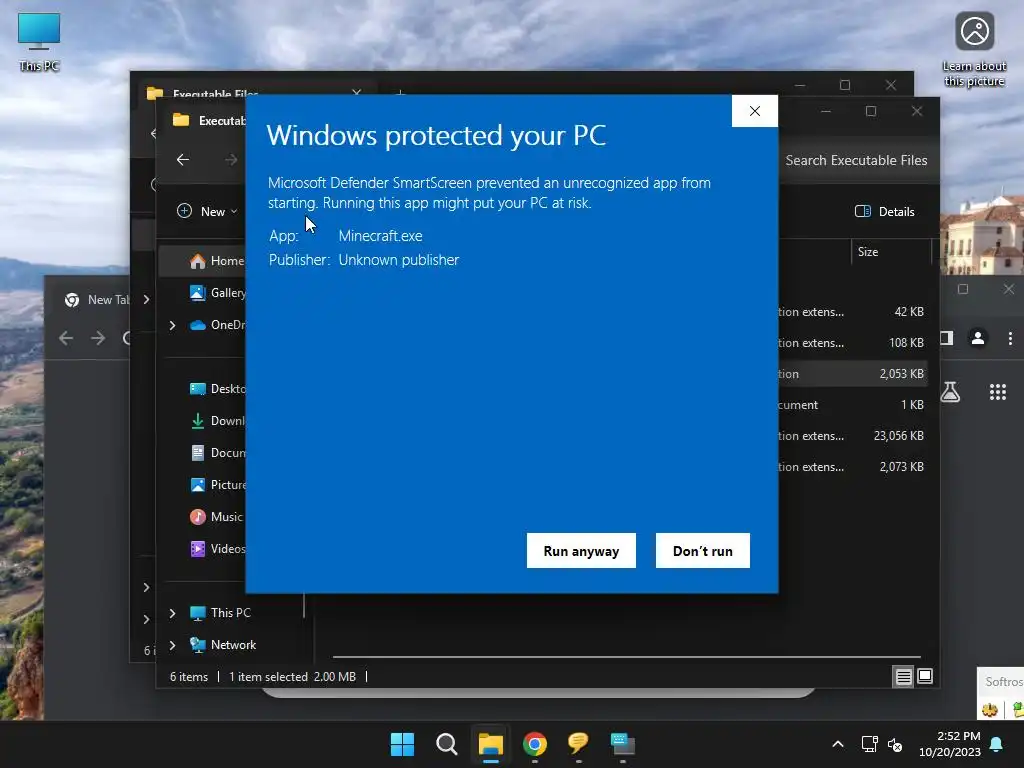The height and width of the screenshot is (768, 1024).
Task: Open Downloads folder in sidebar
Action: point(217,421)
